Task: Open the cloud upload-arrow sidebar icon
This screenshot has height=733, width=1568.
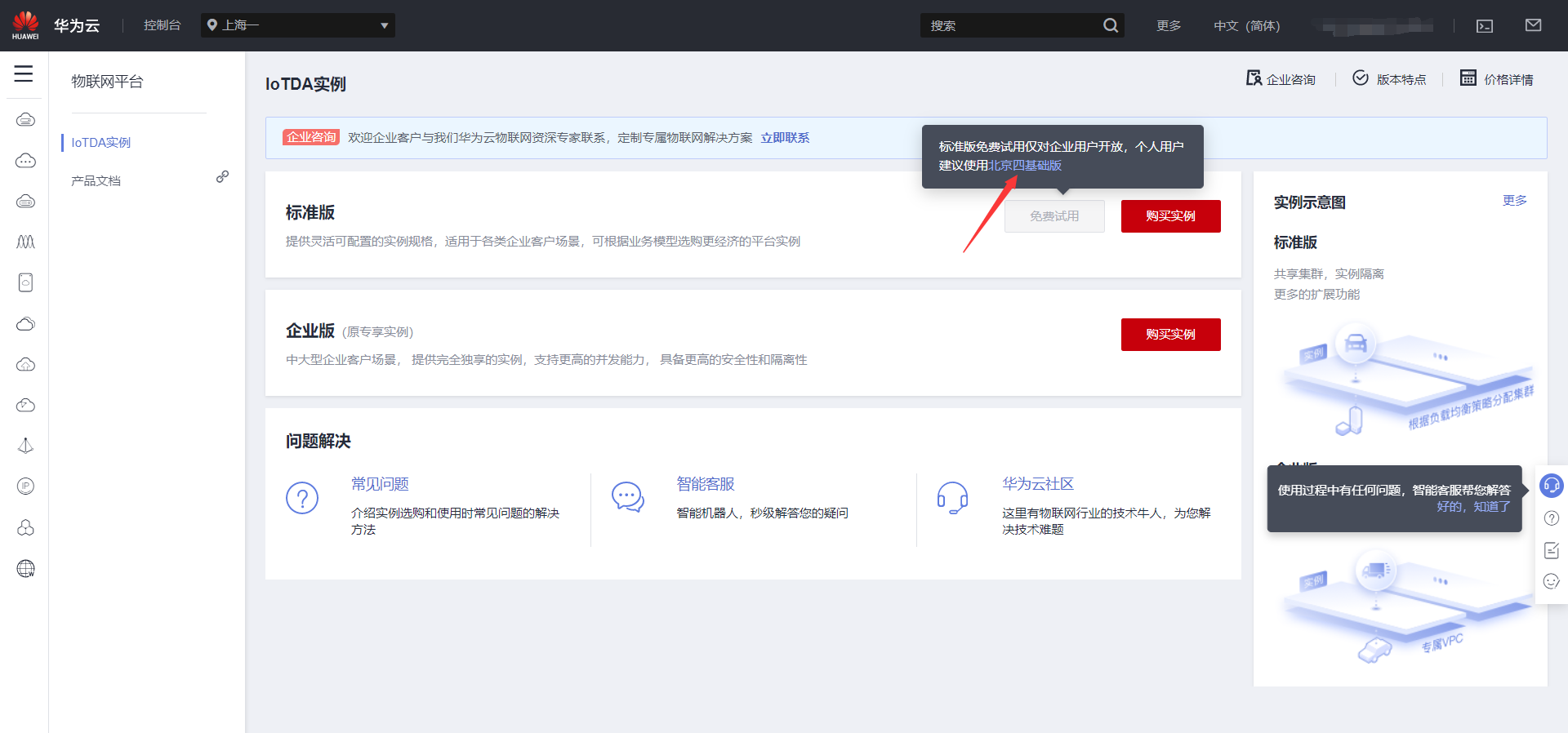Action: pos(25,364)
